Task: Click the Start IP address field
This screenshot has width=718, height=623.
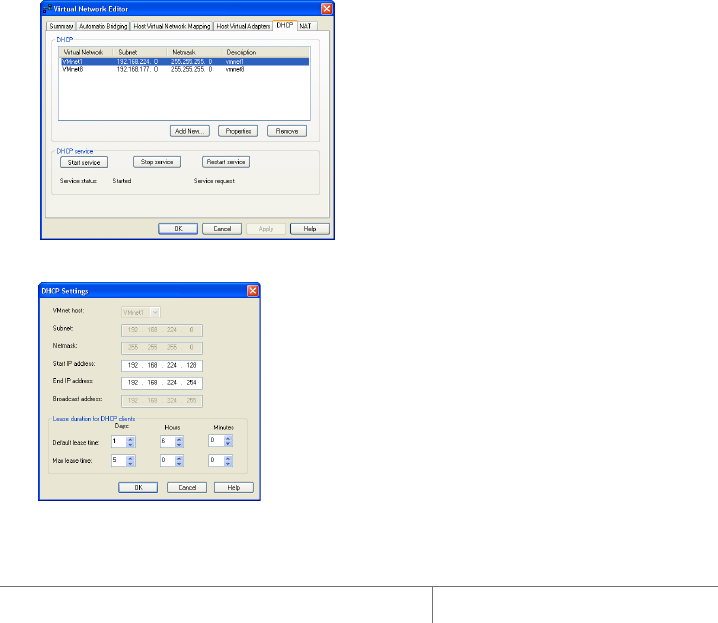Action: pos(162,365)
